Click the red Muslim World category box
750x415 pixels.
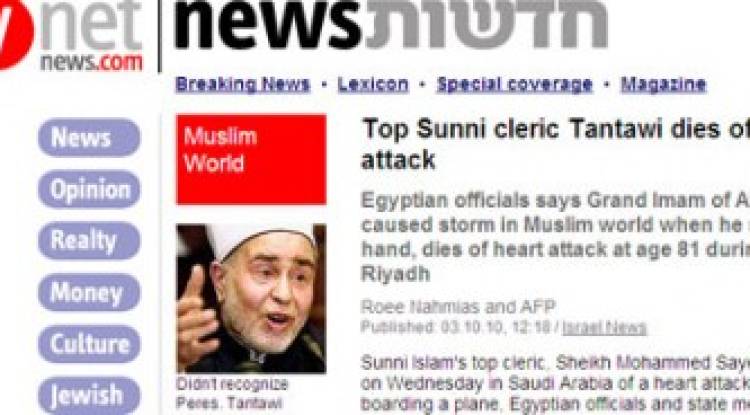(251, 159)
